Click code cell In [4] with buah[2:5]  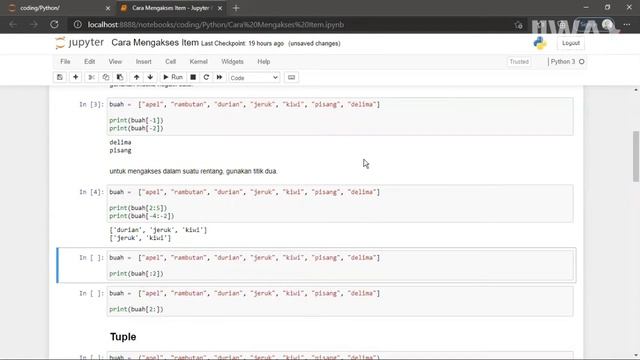[340, 204]
